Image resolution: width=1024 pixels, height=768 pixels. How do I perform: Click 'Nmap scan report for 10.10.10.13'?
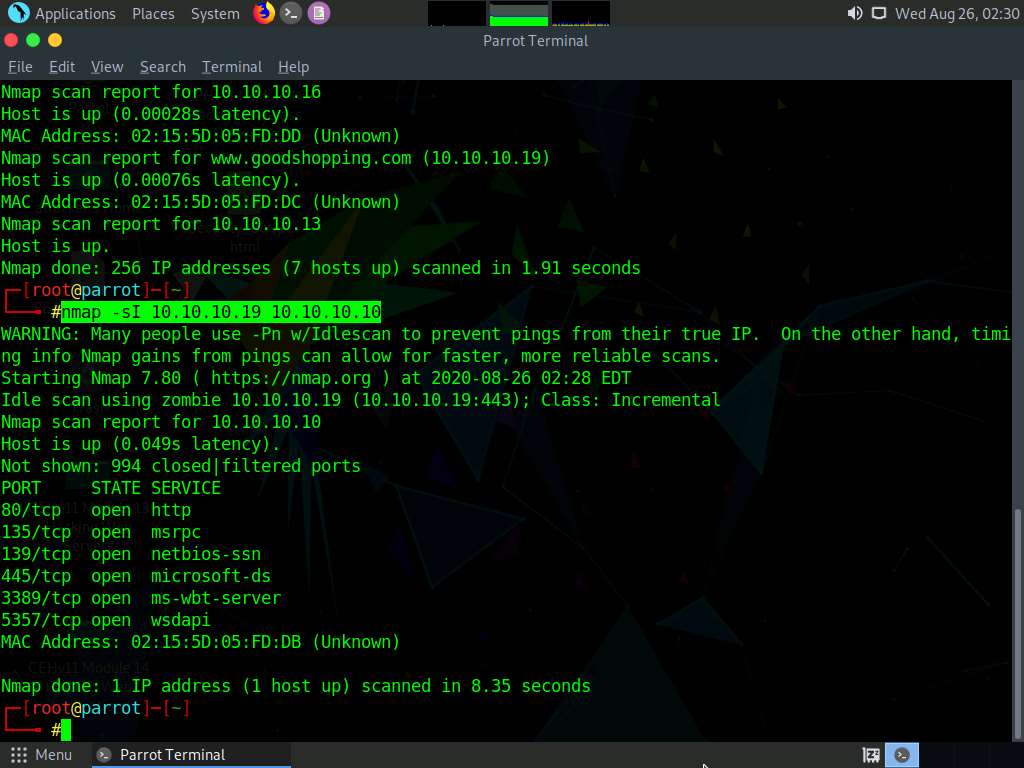coord(161,224)
